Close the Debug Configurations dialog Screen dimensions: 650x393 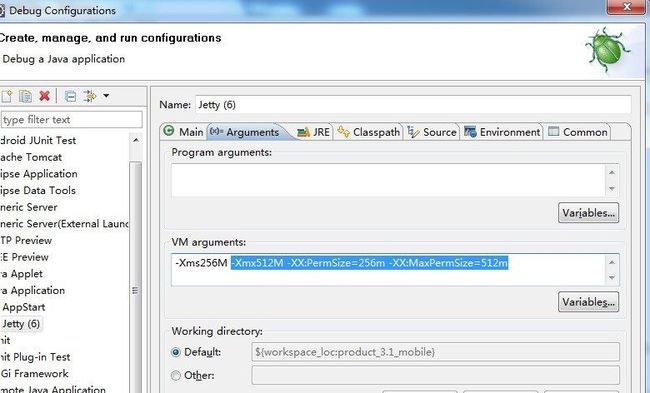click(x=626, y=7)
